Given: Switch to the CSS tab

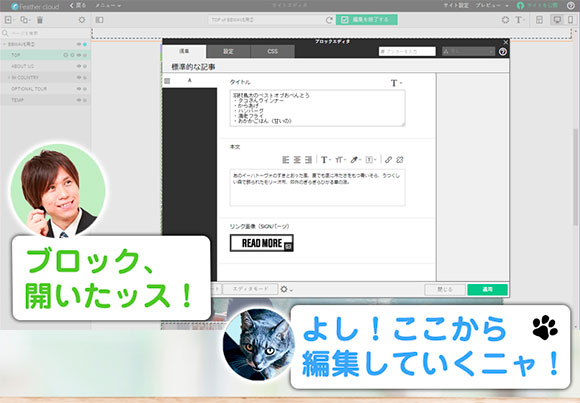Looking at the screenshot, I should click(273, 51).
